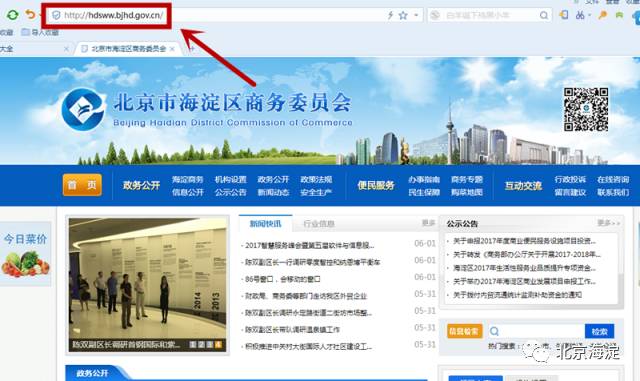Expand the dropdown arrow beside the binoculars icon

pyautogui.click(x=589, y=16)
